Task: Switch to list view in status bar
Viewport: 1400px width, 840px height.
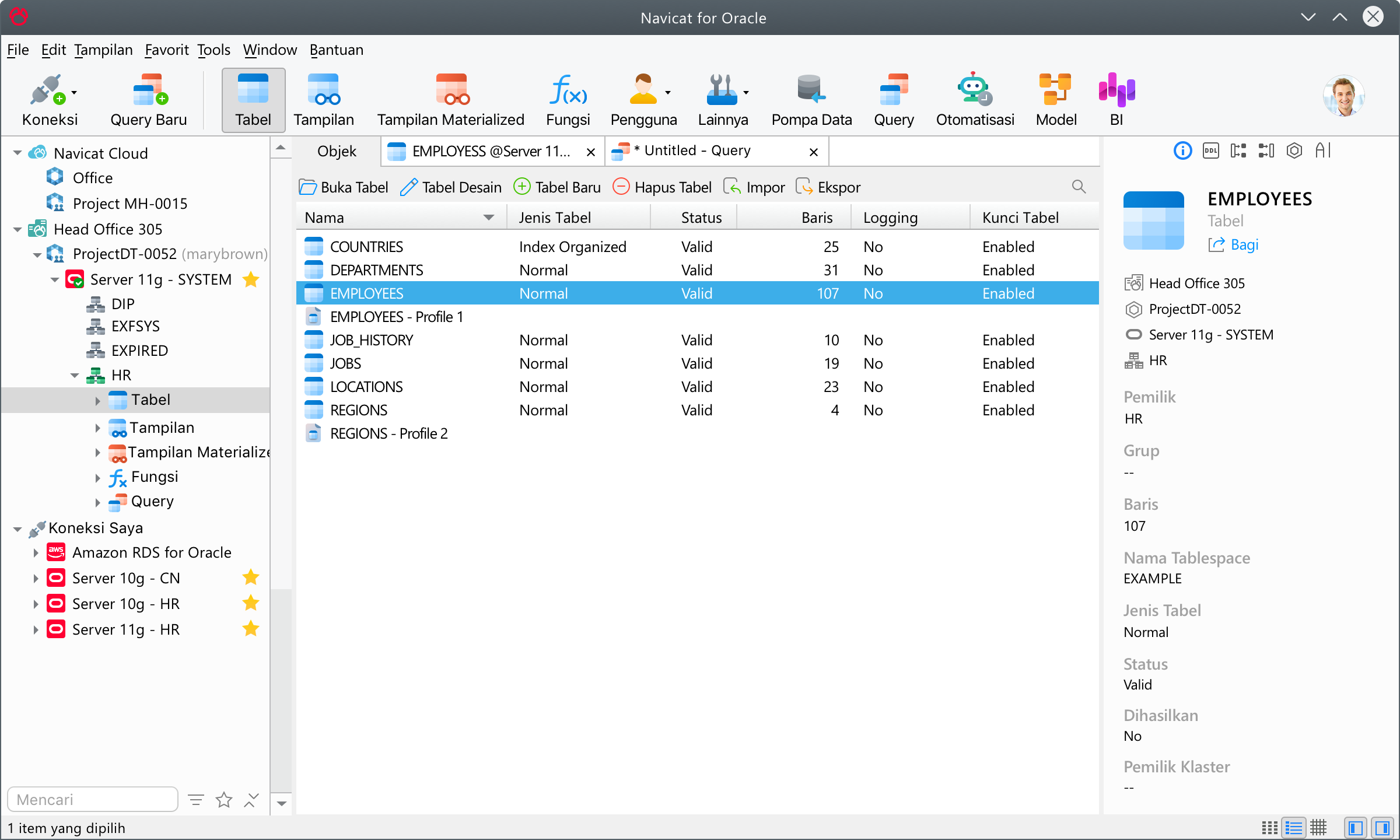Action: [1294, 828]
